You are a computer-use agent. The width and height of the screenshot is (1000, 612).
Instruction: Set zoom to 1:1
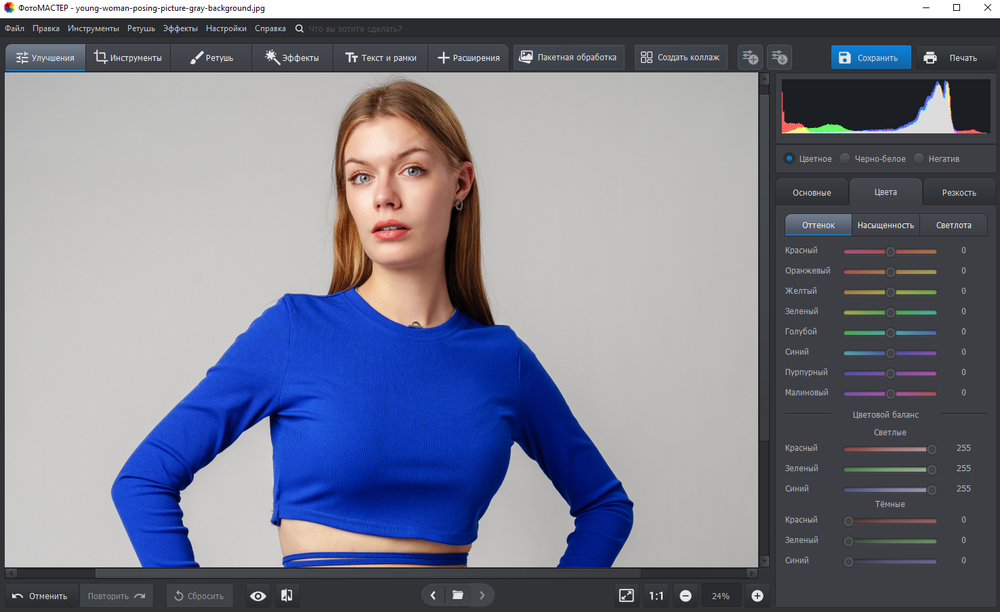(x=656, y=596)
